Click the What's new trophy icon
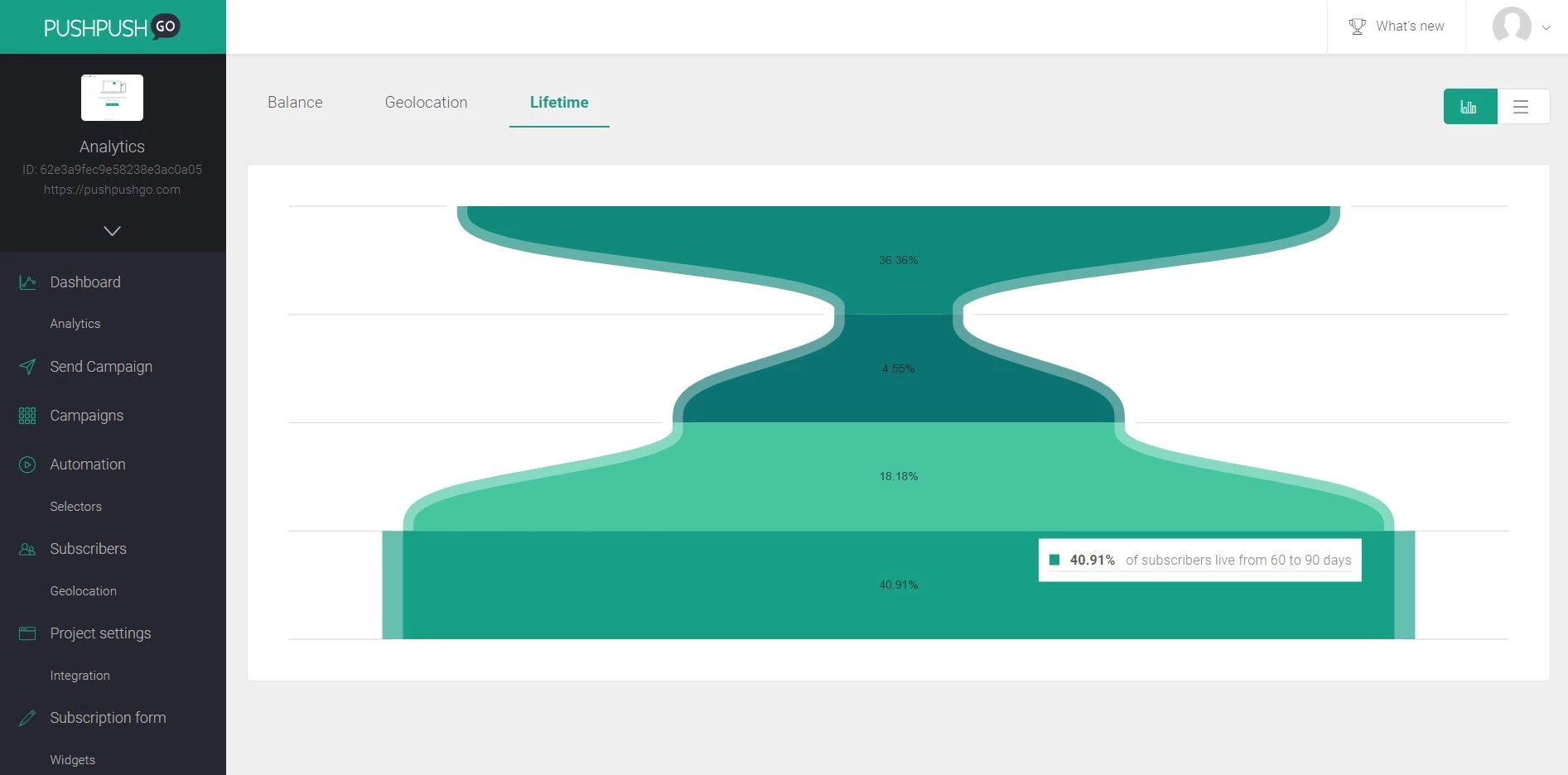This screenshot has height=775, width=1568. point(1357,26)
